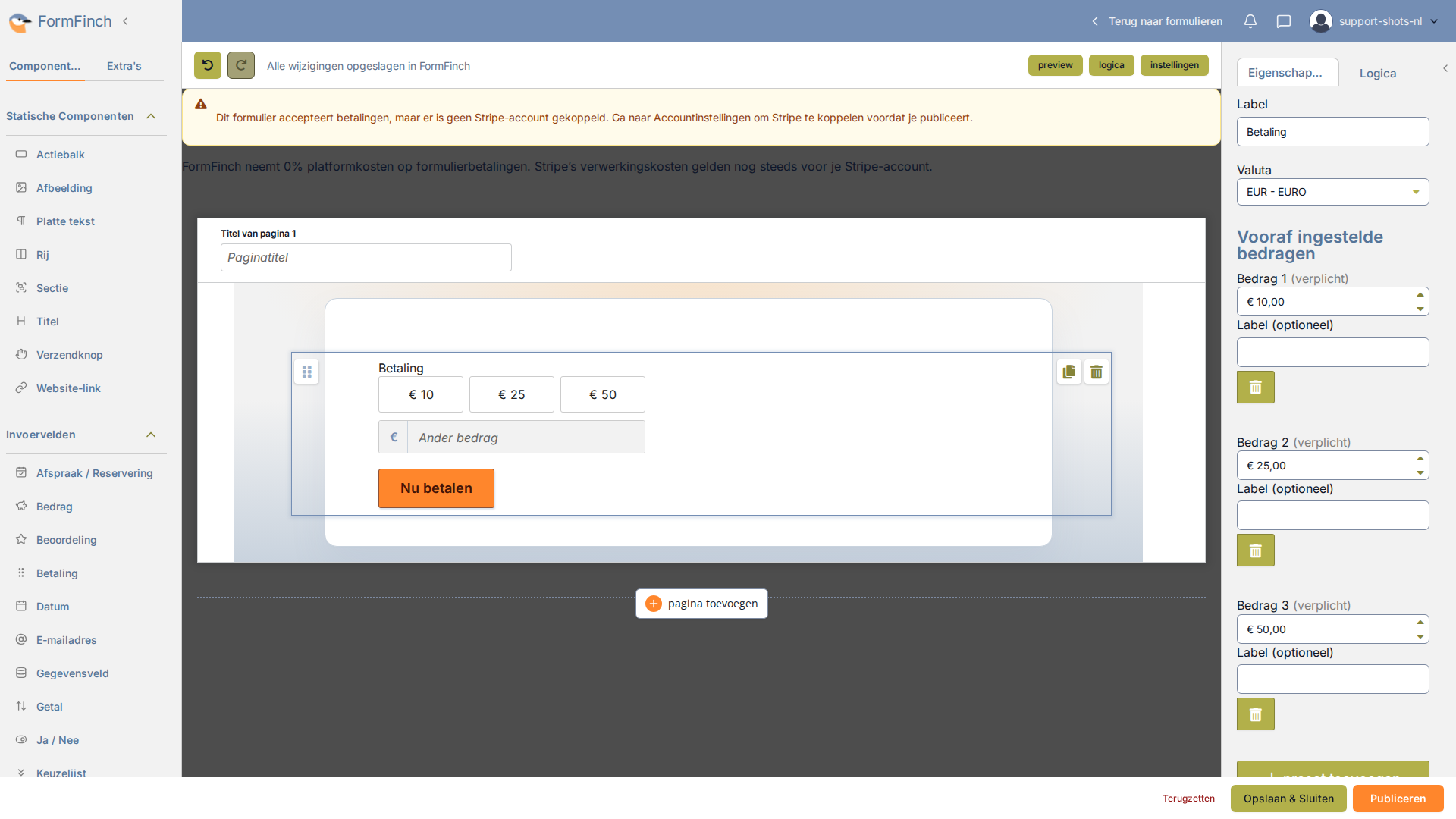1456x819 pixels.
Task: Collapse the FormFinch sidebar chevron
Action: coord(125,21)
